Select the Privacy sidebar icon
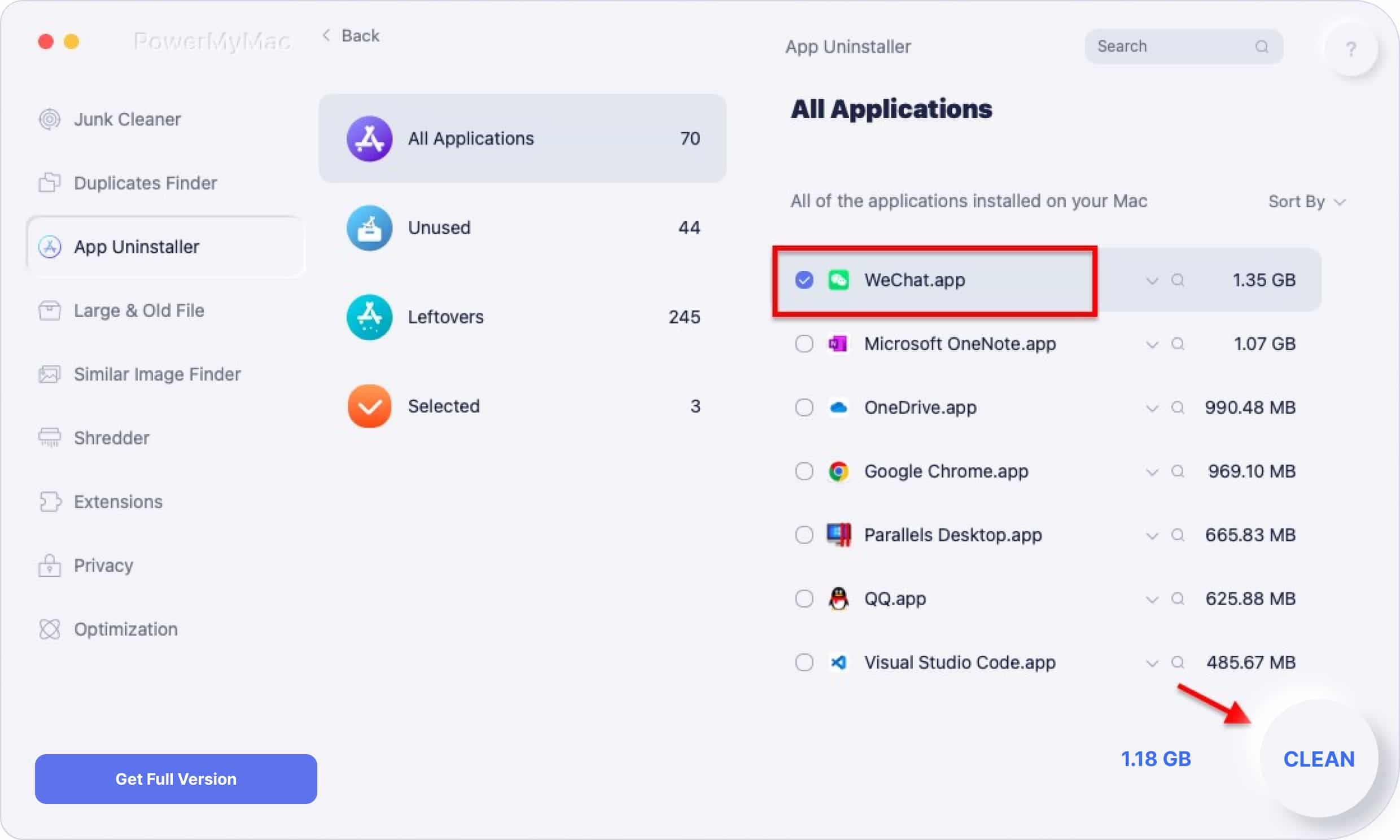1400x840 pixels. tap(51, 565)
